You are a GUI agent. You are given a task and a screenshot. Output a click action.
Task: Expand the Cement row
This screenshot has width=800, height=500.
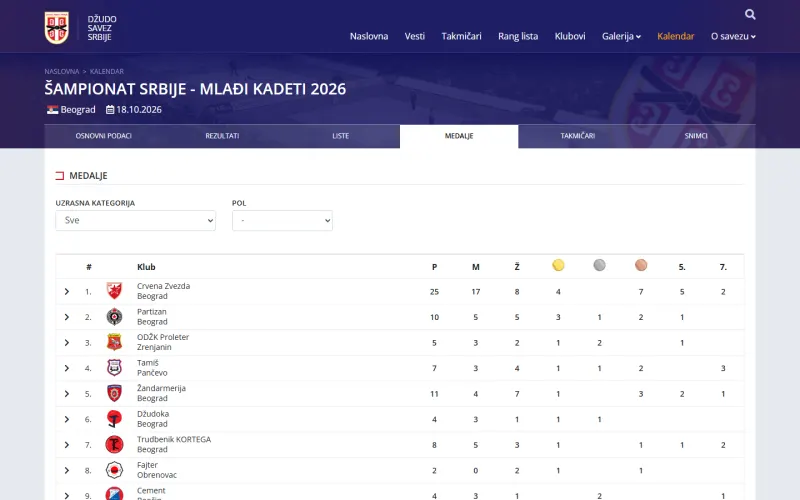67,495
